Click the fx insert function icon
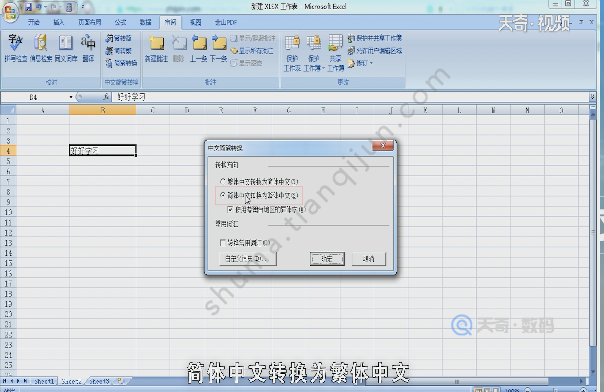 coord(106,97)
